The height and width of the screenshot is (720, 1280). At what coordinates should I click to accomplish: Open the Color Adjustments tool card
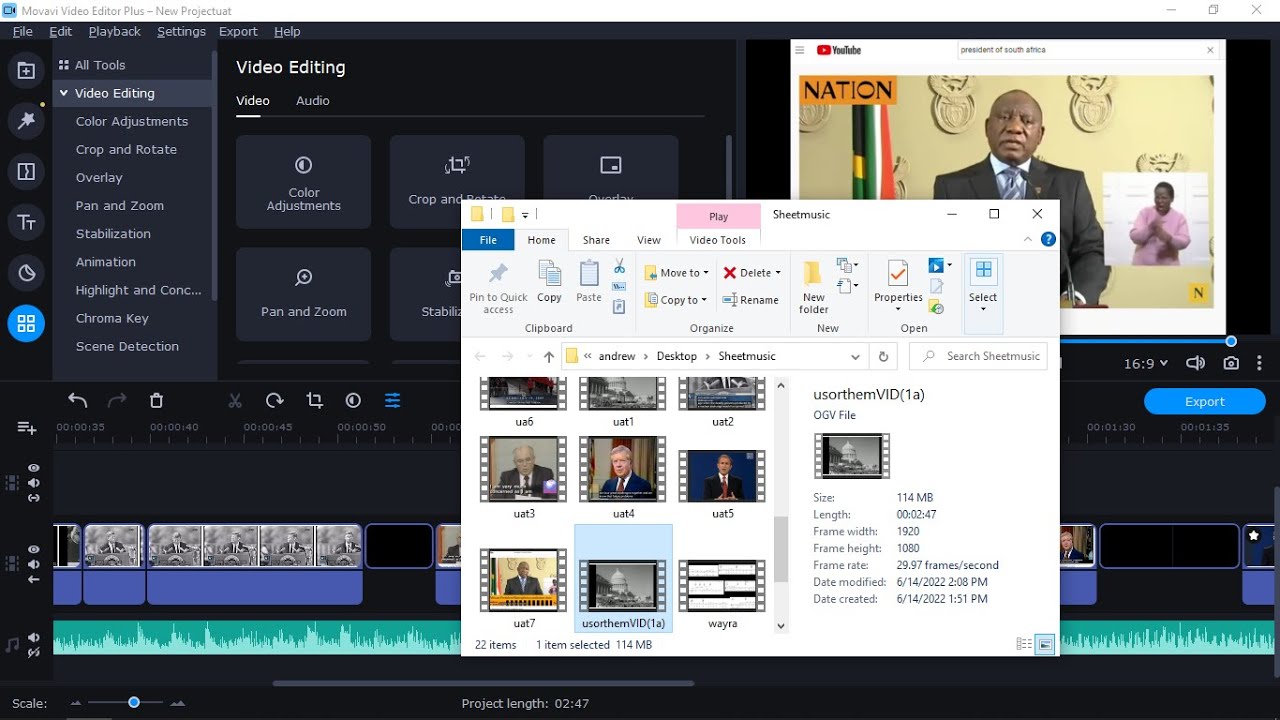click(304, 182)
